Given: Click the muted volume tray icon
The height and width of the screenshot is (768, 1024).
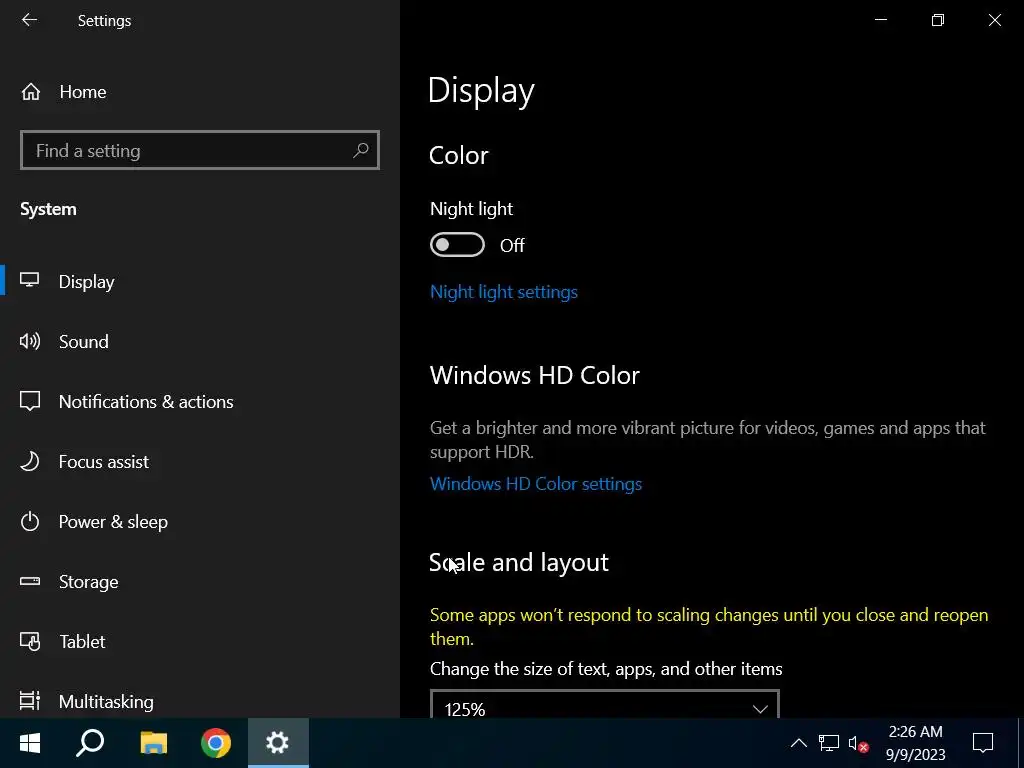Looking at the screenshot, I should 858,743.
